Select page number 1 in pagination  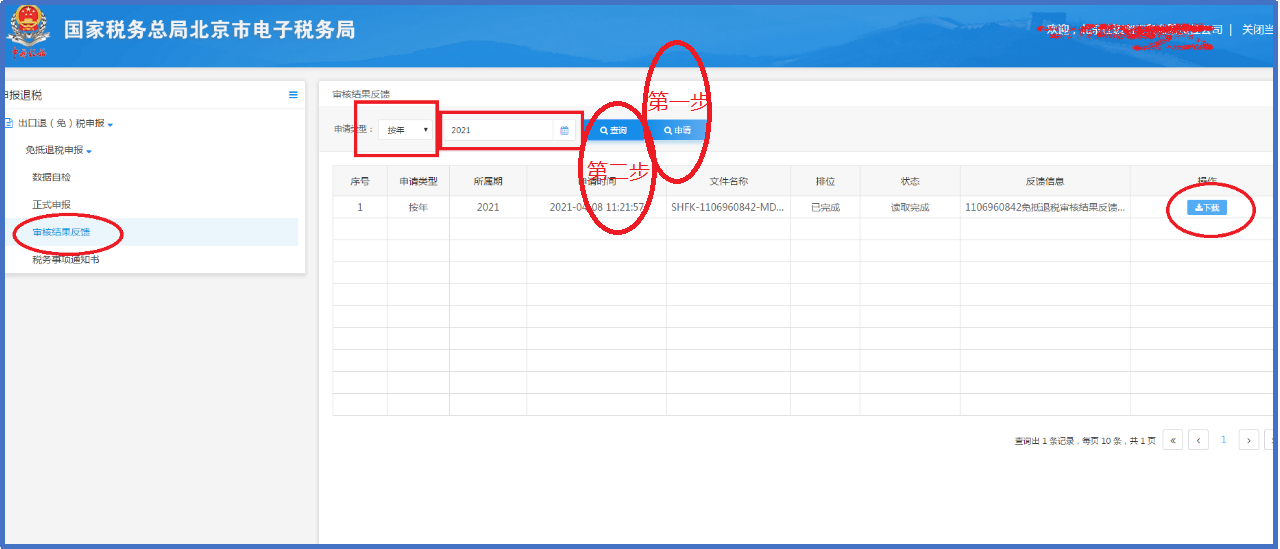pyautogui.click(x=1223, y=440)
